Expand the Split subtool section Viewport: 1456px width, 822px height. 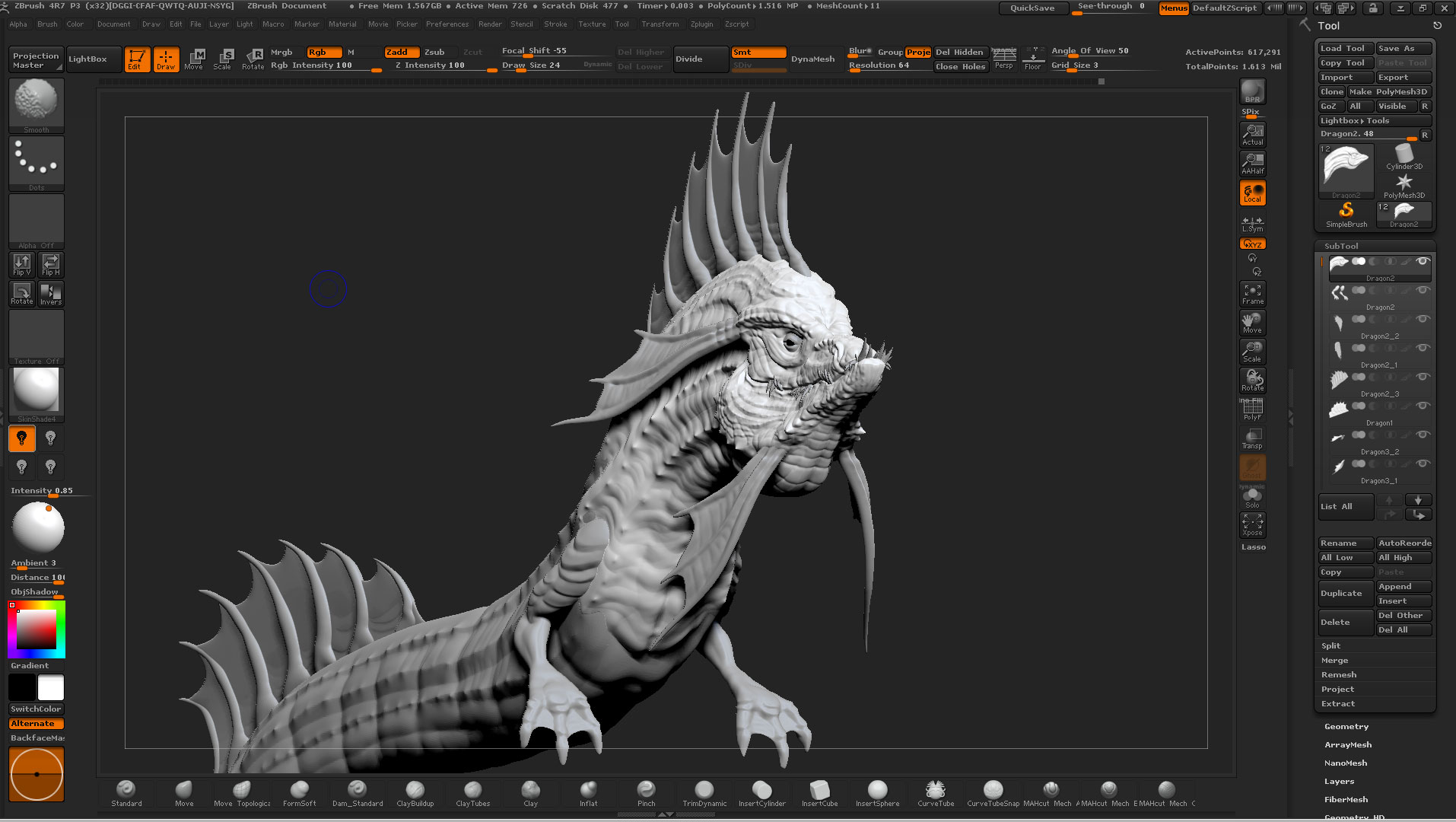(x=1330, y=646)
